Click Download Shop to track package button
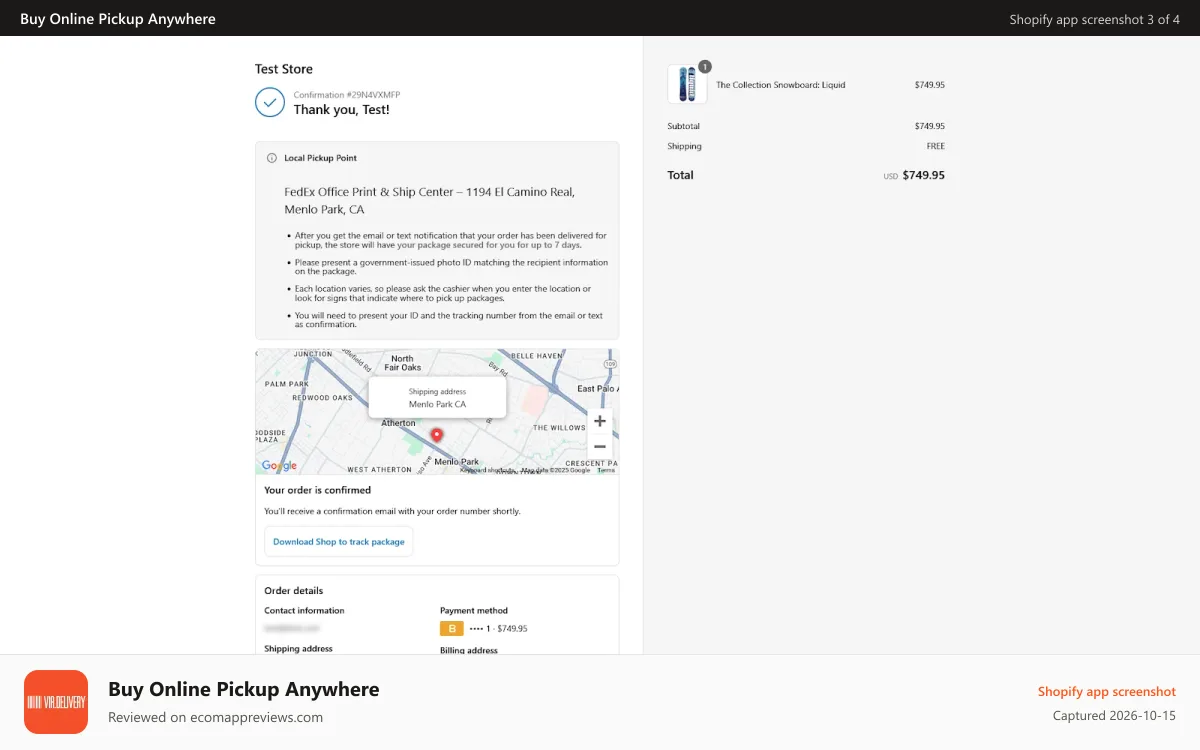The image size is (1200, 750). coord(339,541)
